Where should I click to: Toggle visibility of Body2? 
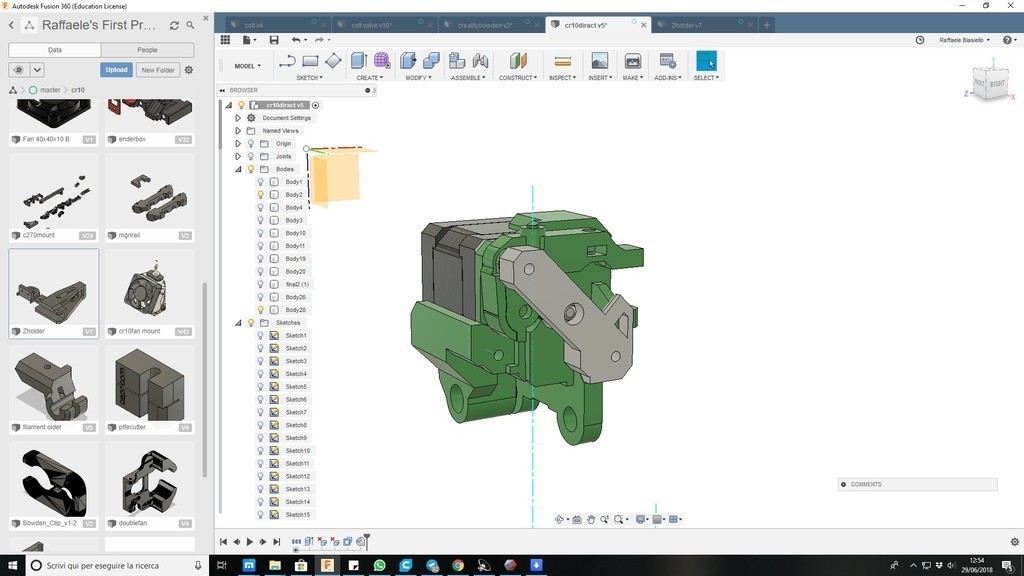tap(260, 195)
